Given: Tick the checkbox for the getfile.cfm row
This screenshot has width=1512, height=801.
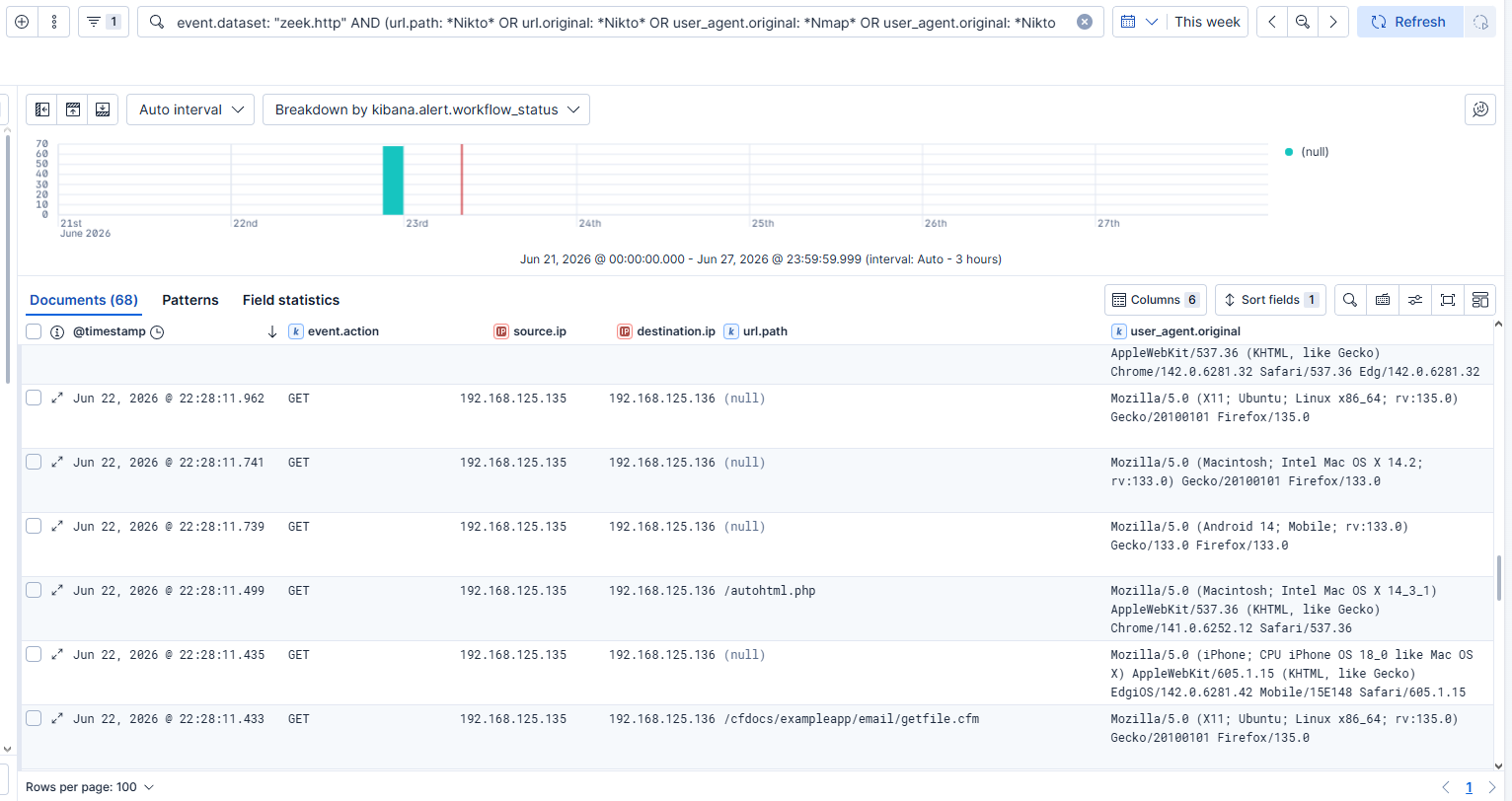Looking at the screenshot, I should [34, 718].
